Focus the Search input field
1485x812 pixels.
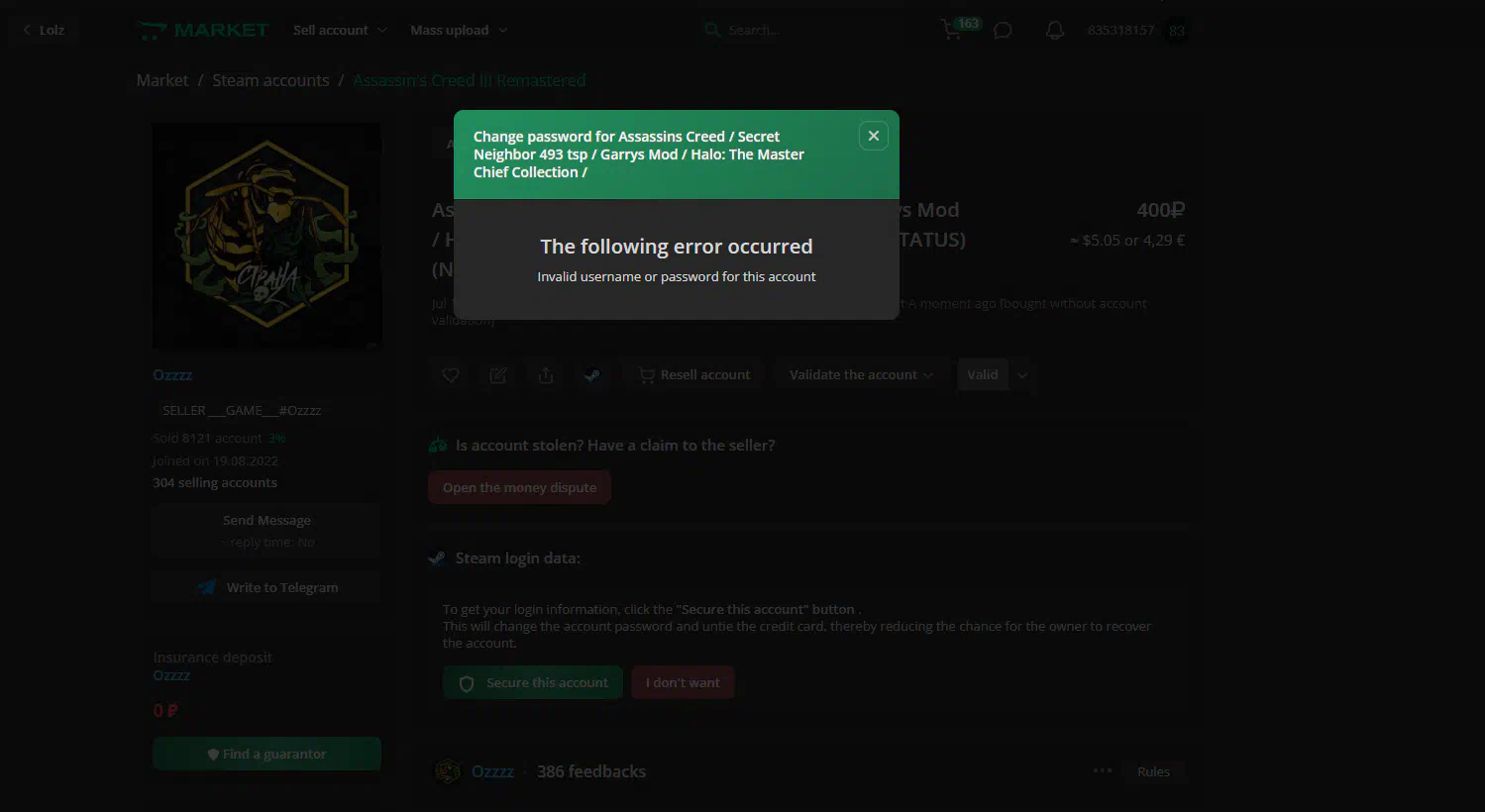click(x=793, y=30)
